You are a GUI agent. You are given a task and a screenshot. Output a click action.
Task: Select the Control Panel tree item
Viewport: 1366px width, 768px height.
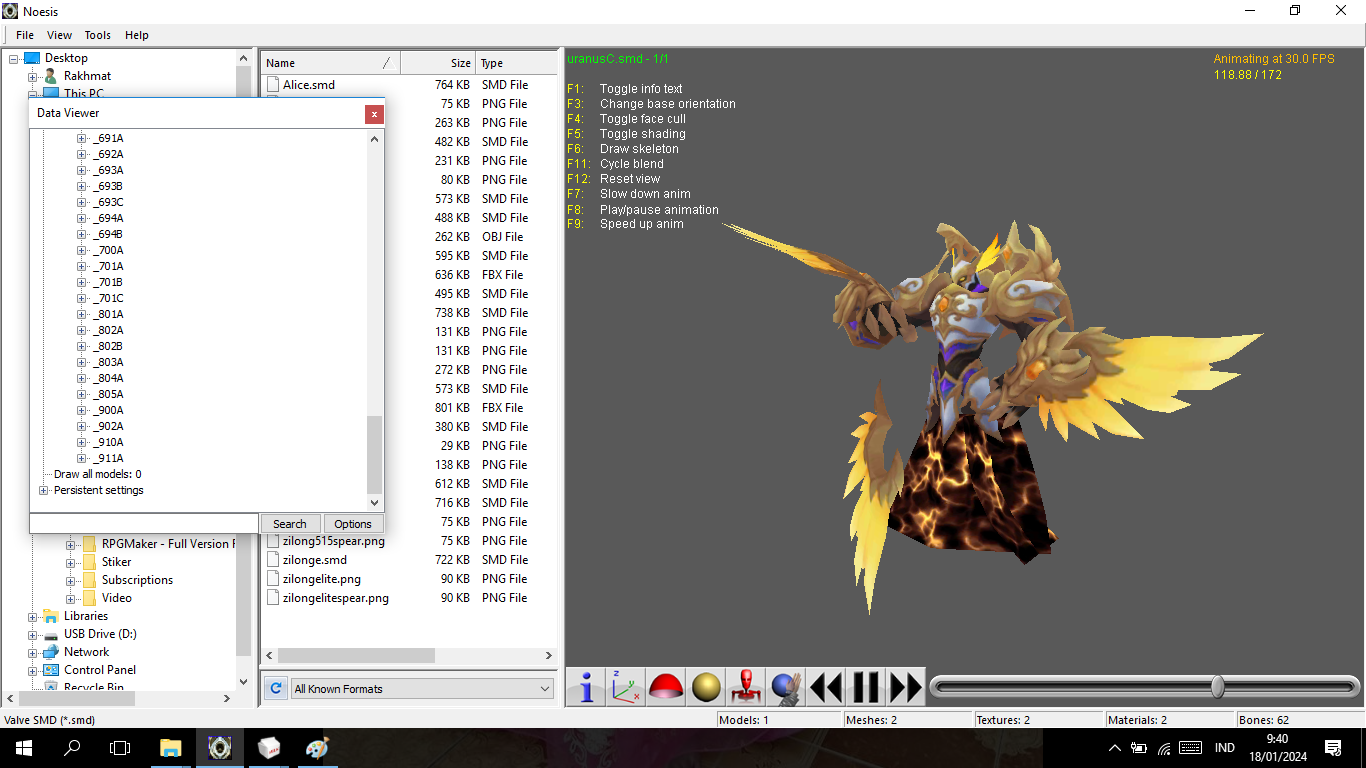(100, 670)
